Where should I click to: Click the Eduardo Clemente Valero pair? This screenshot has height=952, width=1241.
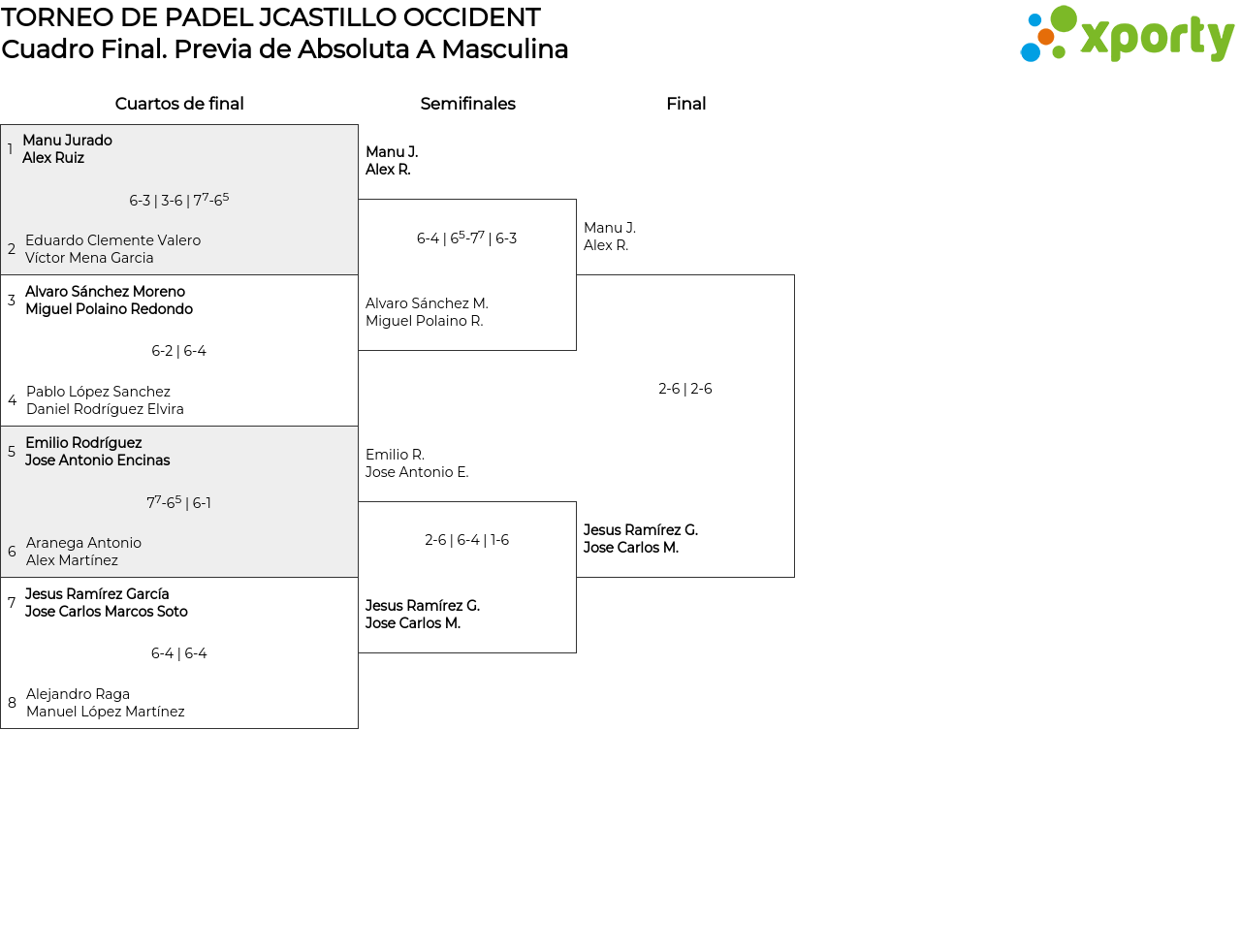[112, 249]
